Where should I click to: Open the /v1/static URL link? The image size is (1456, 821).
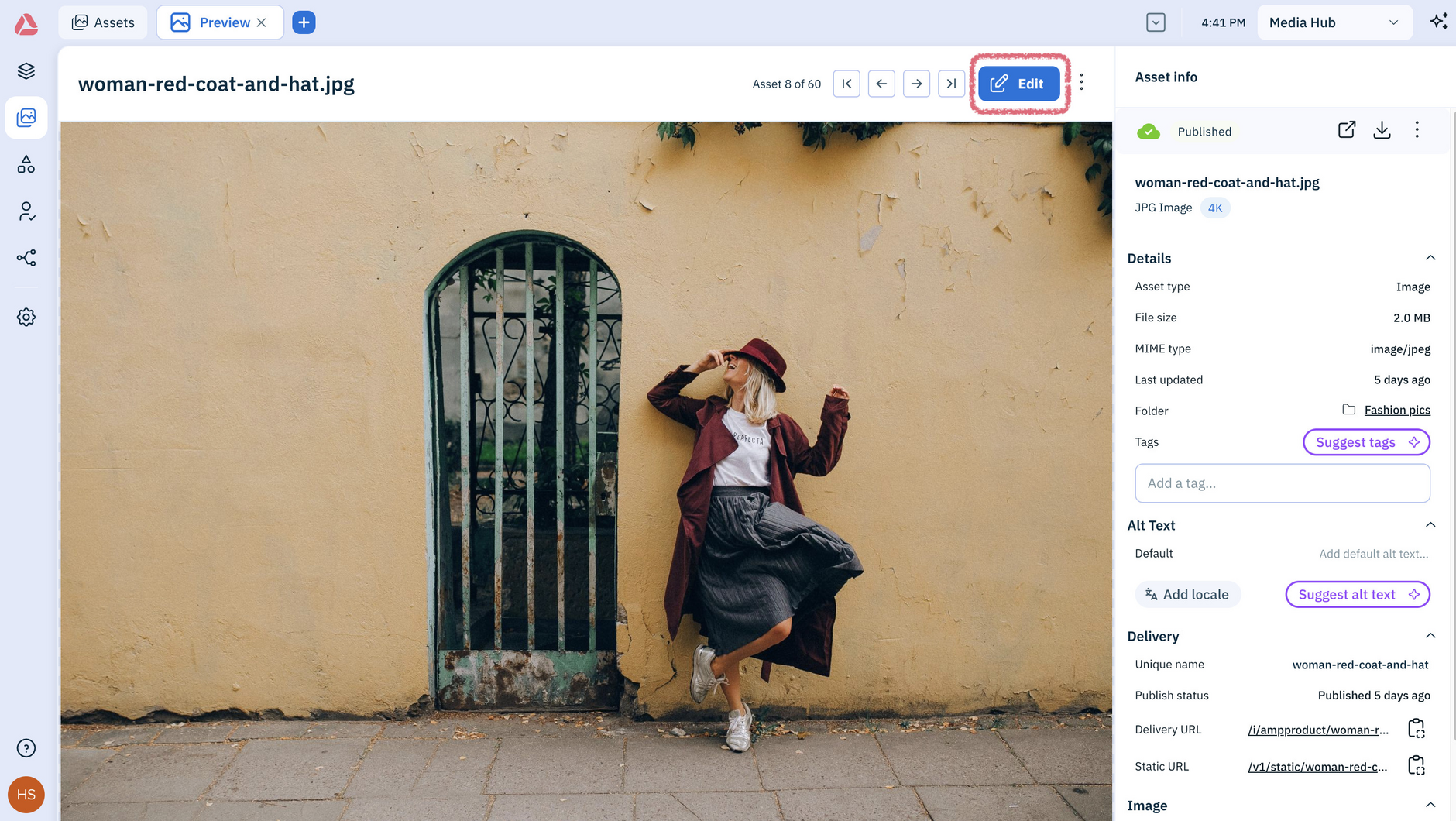pyautogui.click(x=1317, y=767)
